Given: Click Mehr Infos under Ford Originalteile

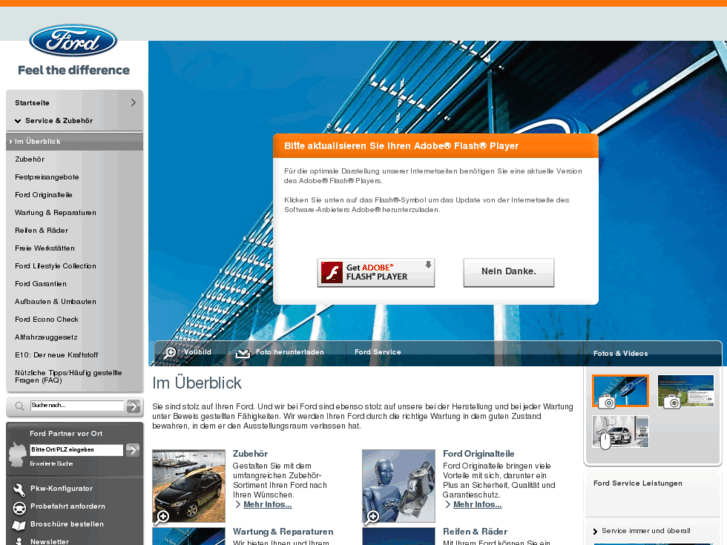Looking at the screenshot, I should pos(478,505).
